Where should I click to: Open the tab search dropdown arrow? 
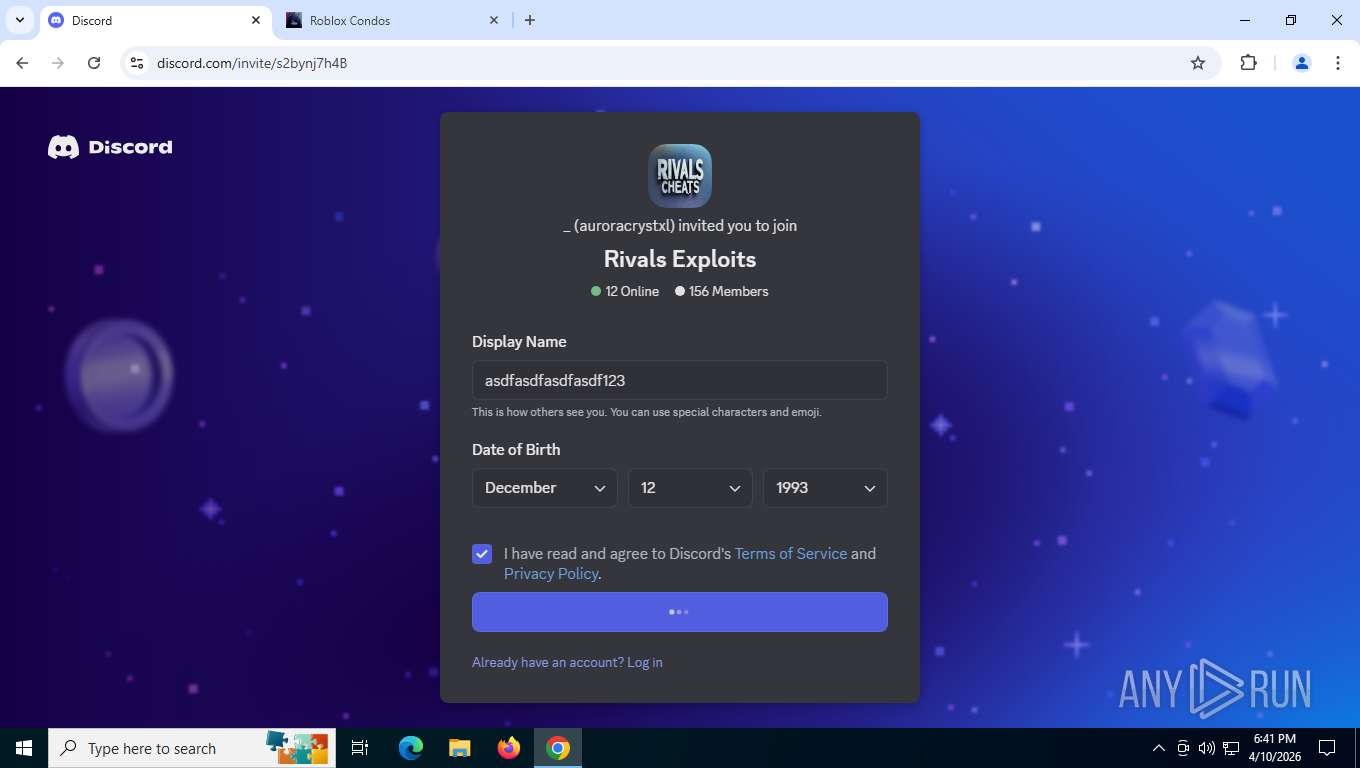[x=20, y=20]
